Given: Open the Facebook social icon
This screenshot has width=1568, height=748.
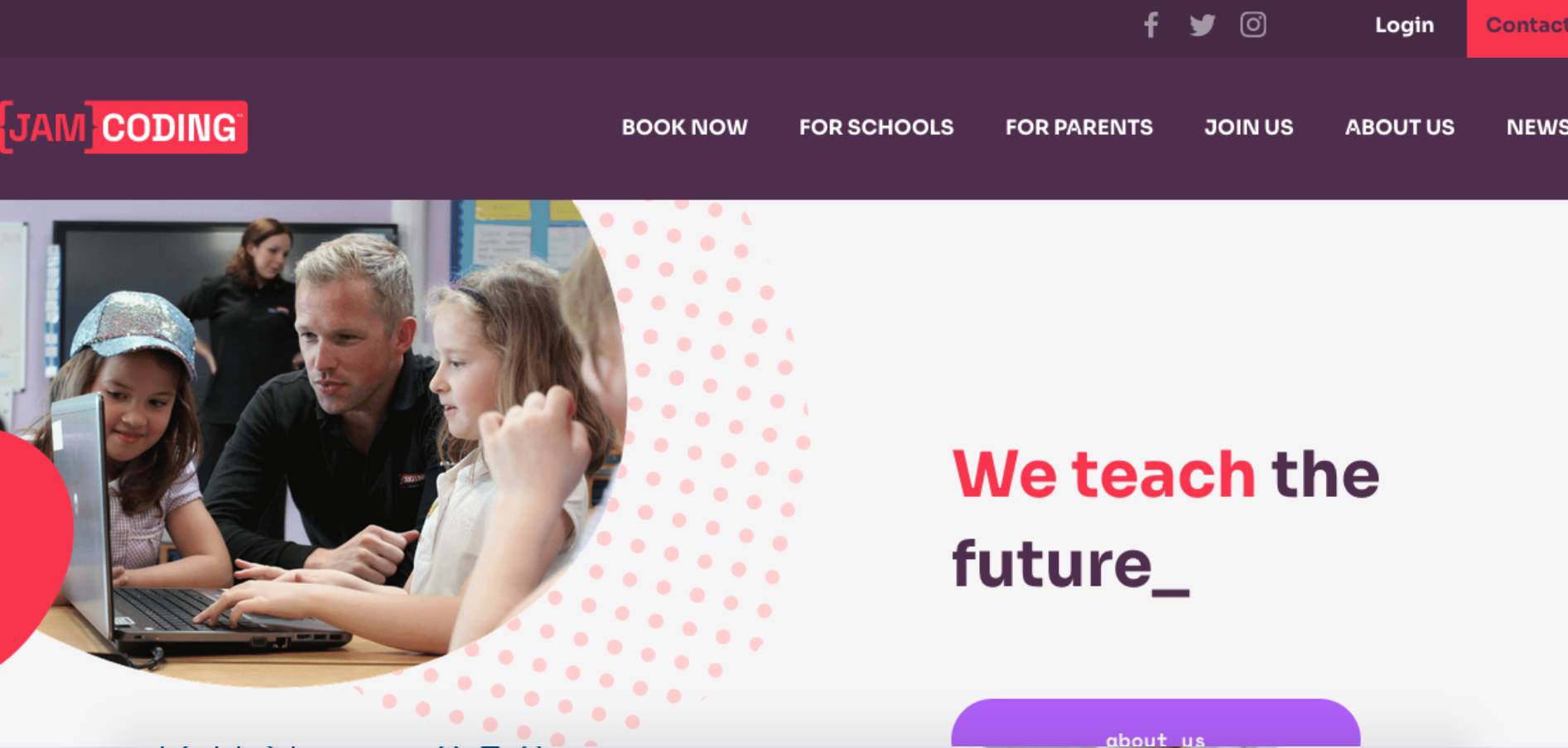Looking at the screenshot, I should tap(1151, 25).
